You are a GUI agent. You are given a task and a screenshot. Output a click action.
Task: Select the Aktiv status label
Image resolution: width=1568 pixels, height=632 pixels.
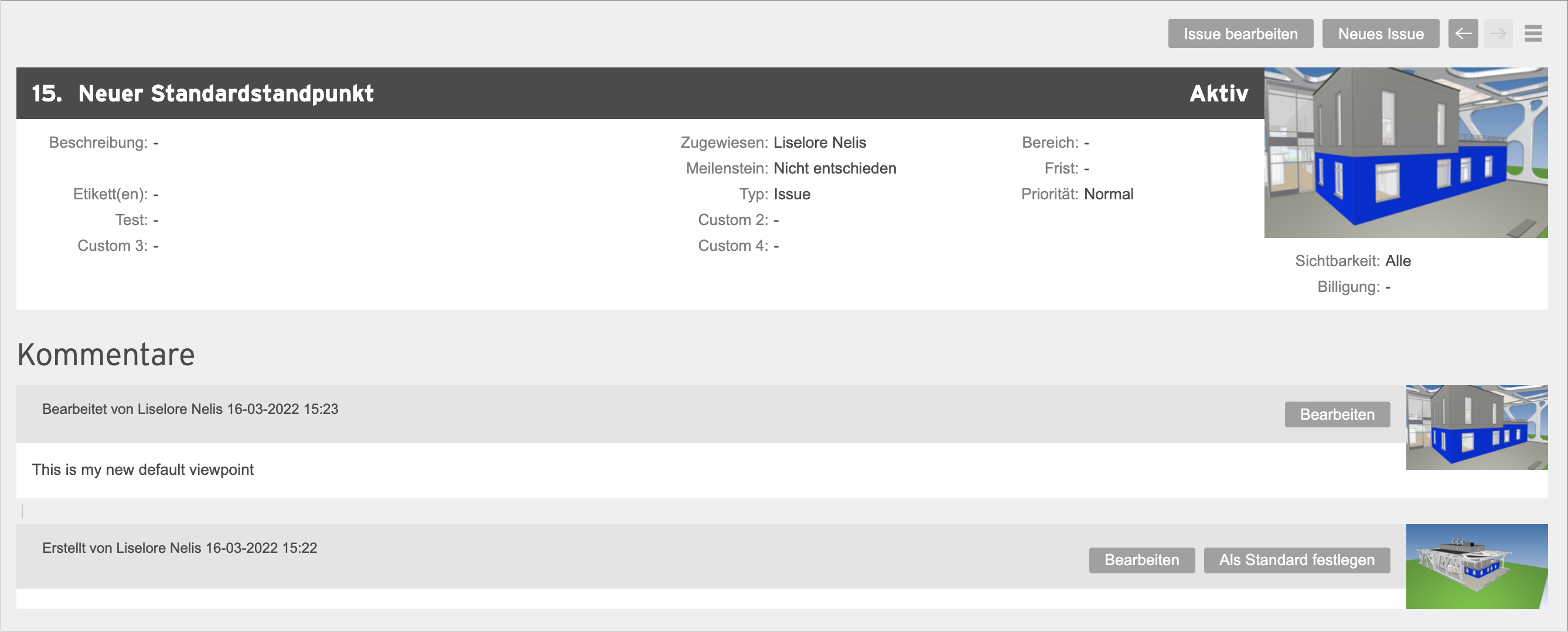click(x=1219, y=93)
